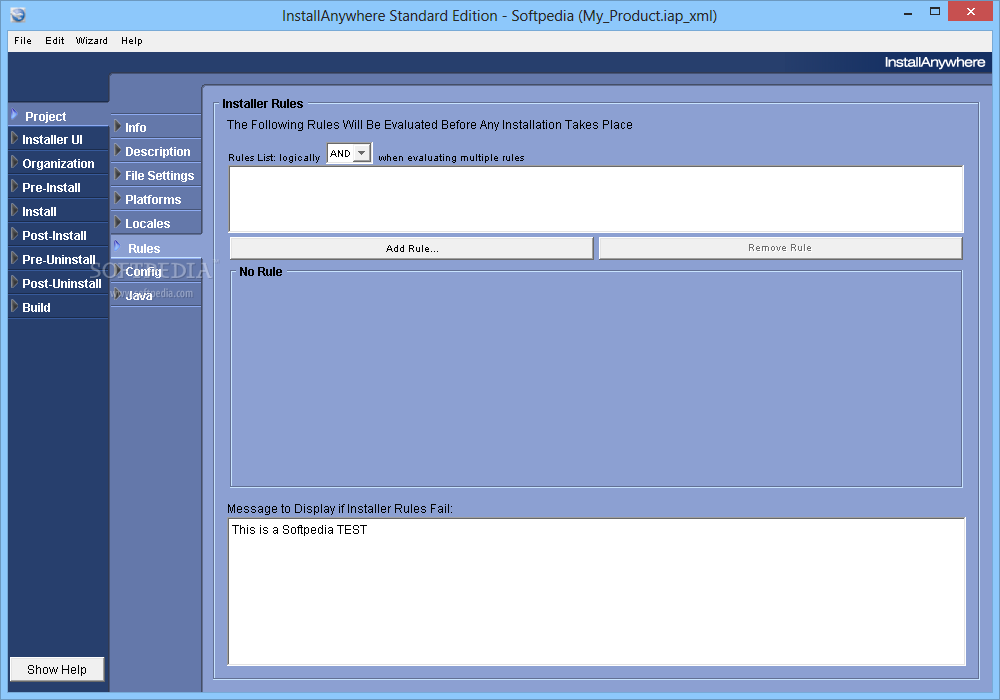This screenshot has width=1000, height=700.
Task: Click the InstallAnywhere app icon in title bar
Action: tap(18, 15)
